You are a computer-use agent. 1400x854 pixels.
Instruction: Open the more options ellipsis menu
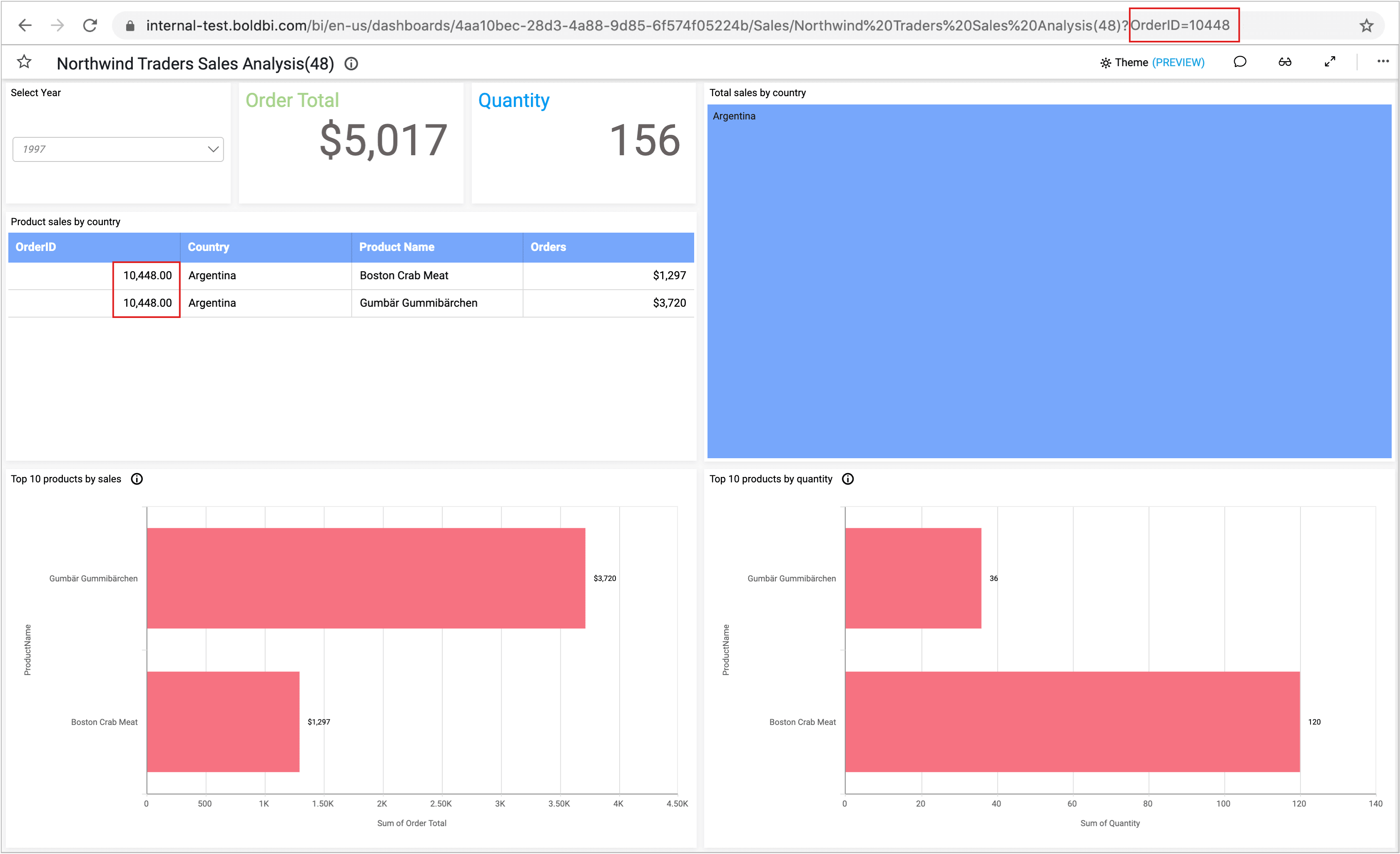click(1383, 61)
